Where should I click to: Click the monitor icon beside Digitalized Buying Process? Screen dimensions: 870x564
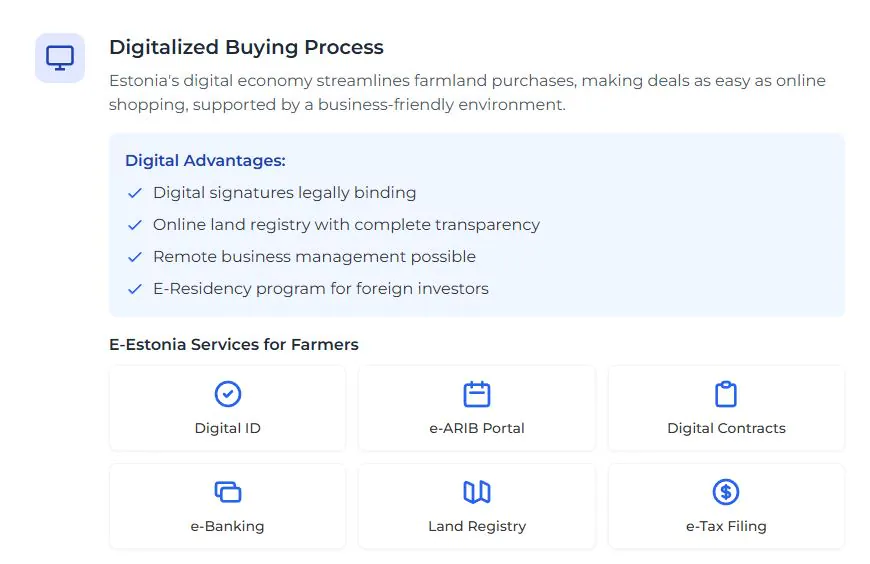[60, 58]
